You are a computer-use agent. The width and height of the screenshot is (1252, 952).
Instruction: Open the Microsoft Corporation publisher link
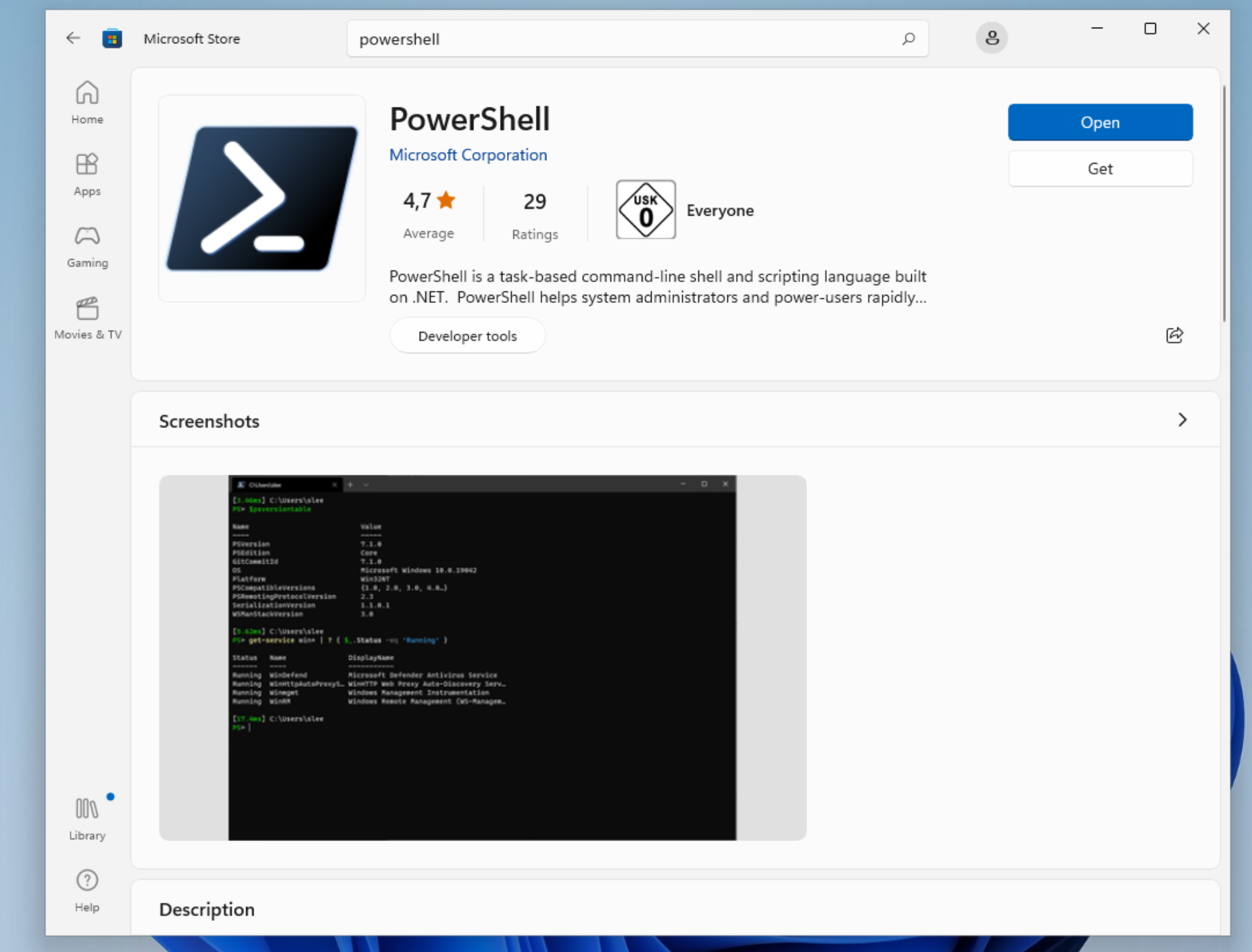click(x=468, y=155)
